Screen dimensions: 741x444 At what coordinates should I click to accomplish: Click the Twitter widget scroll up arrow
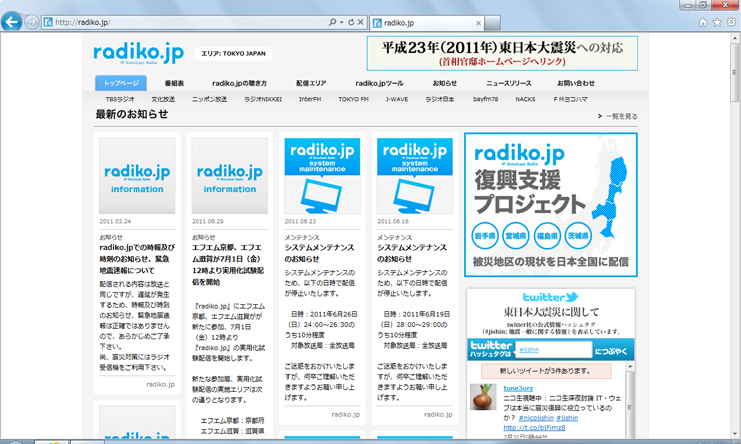630,367
